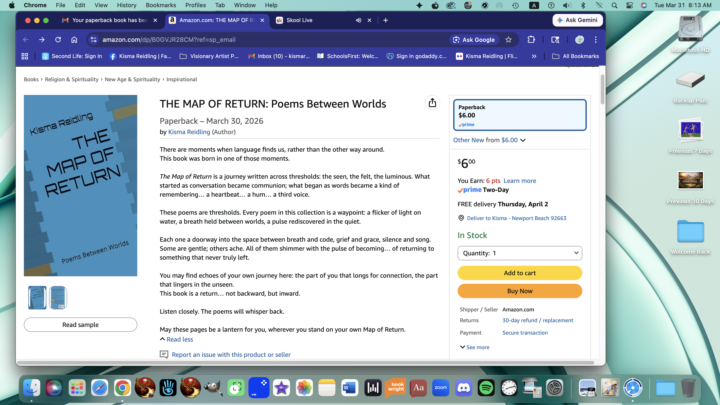This screenshot has height=405, width=720.
Task: Click the share icon beside the book title
Action: (x=432, y=103)
